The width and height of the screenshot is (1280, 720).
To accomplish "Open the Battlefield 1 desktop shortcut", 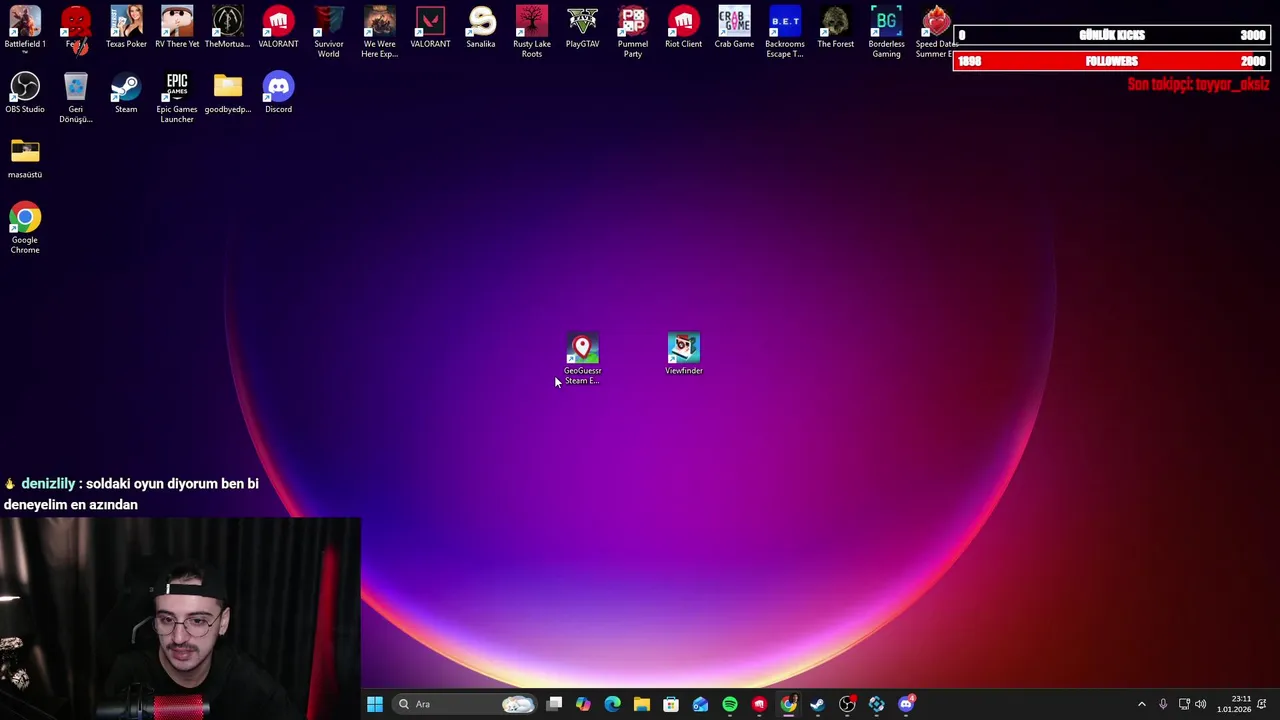I will (25, 28).
